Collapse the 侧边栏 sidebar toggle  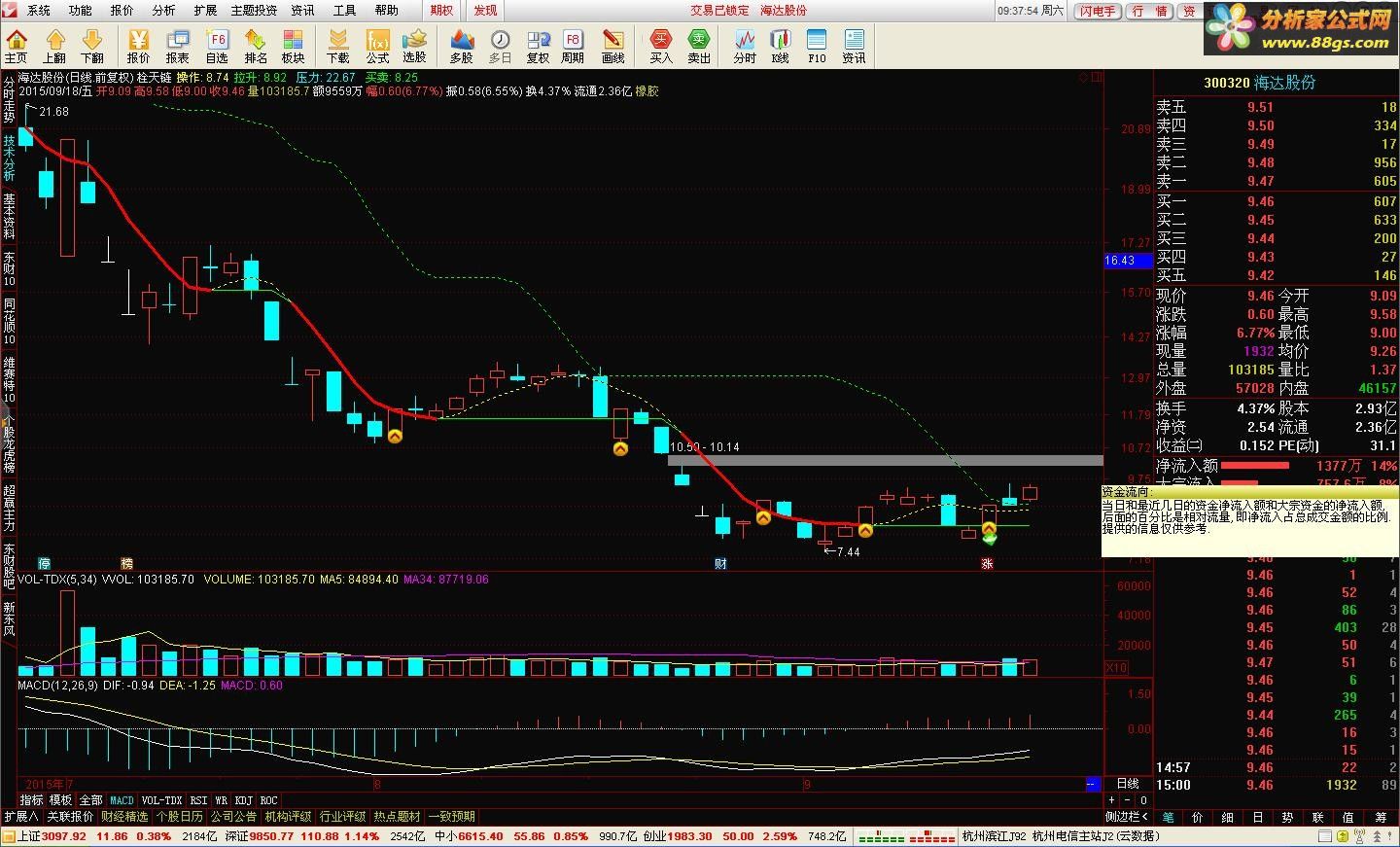(x=1128, y=817)
